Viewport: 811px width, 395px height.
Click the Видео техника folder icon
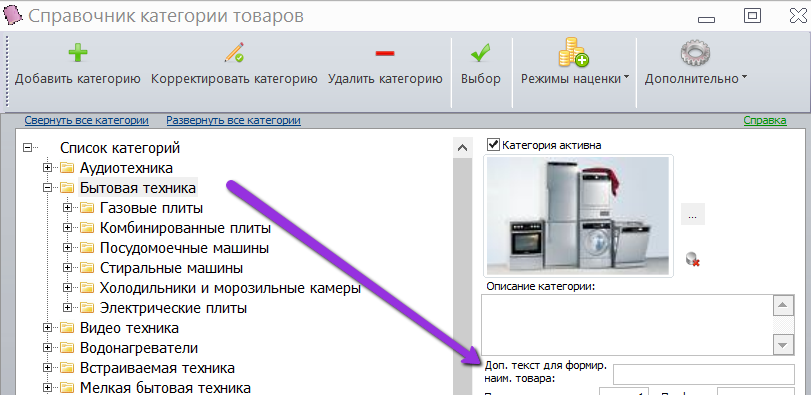pos(67,328)
